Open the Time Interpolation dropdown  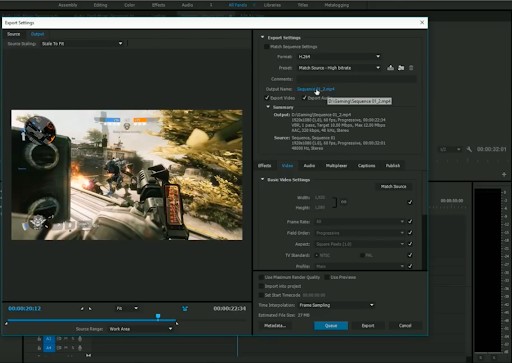(336, 305)
